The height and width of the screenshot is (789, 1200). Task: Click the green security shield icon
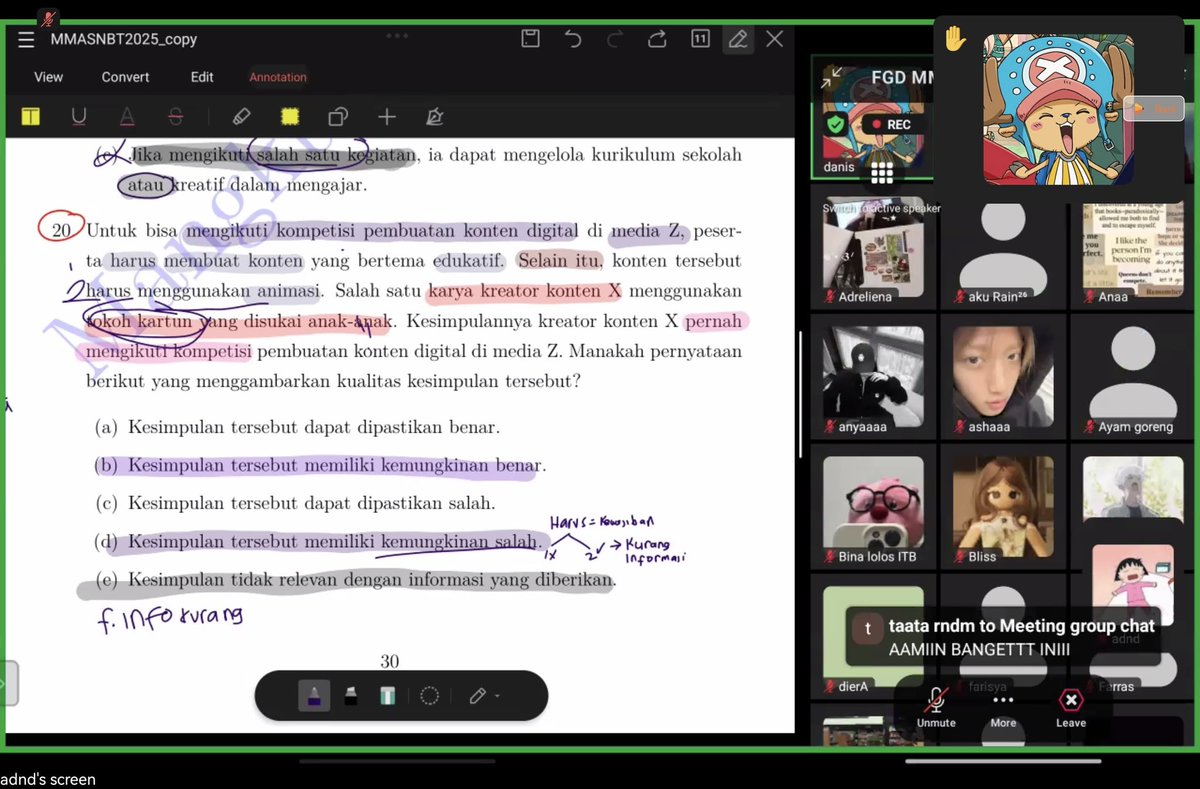tap(836, 124)
